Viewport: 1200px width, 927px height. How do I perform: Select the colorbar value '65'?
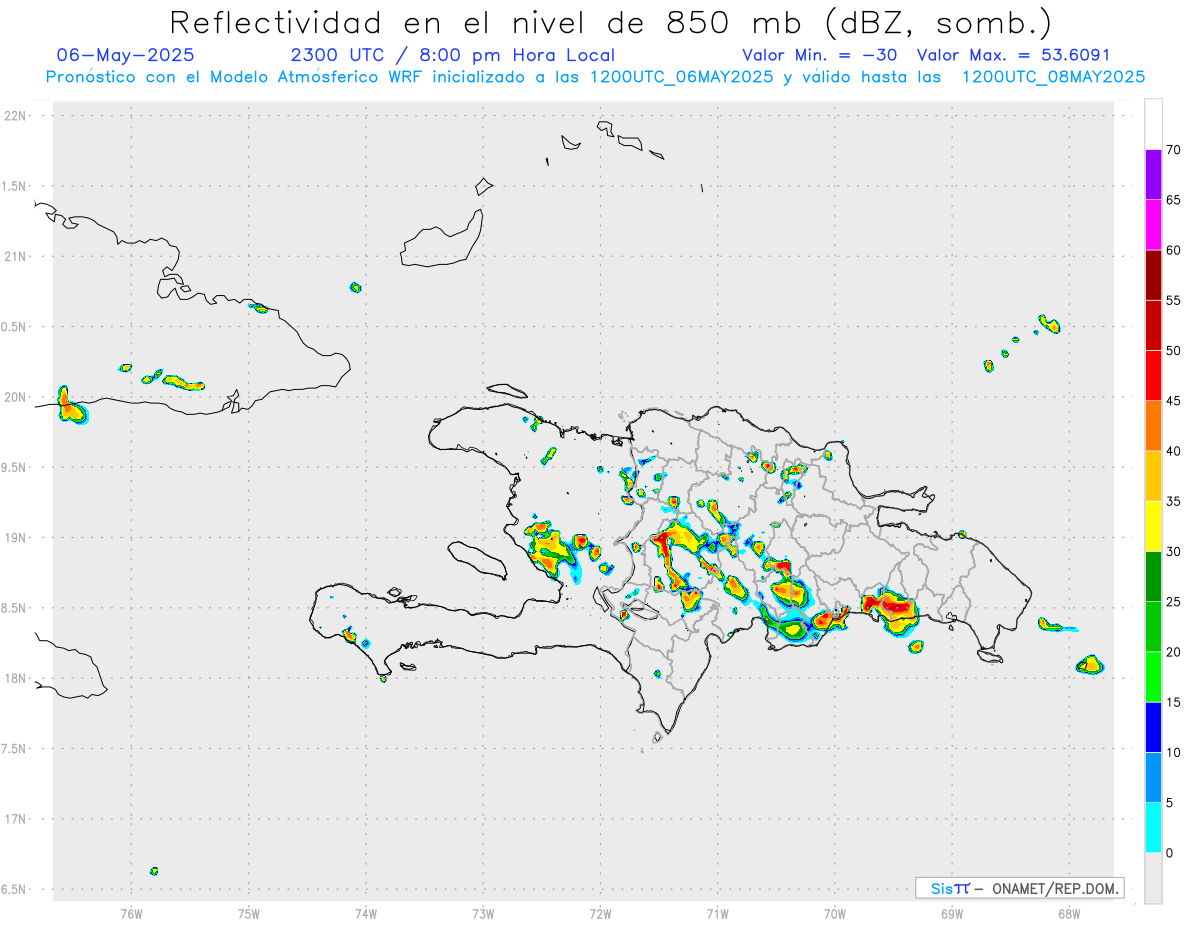(x=1174, y=200)
